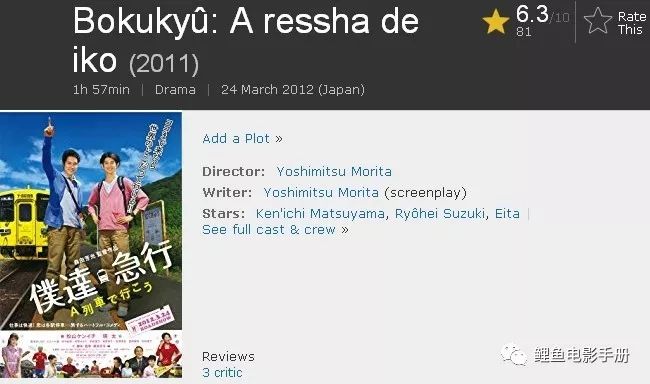Click the 鲤鱼电影手册 watermark text
This screenshot has height=384, width=650.
(x=582, y=355)
